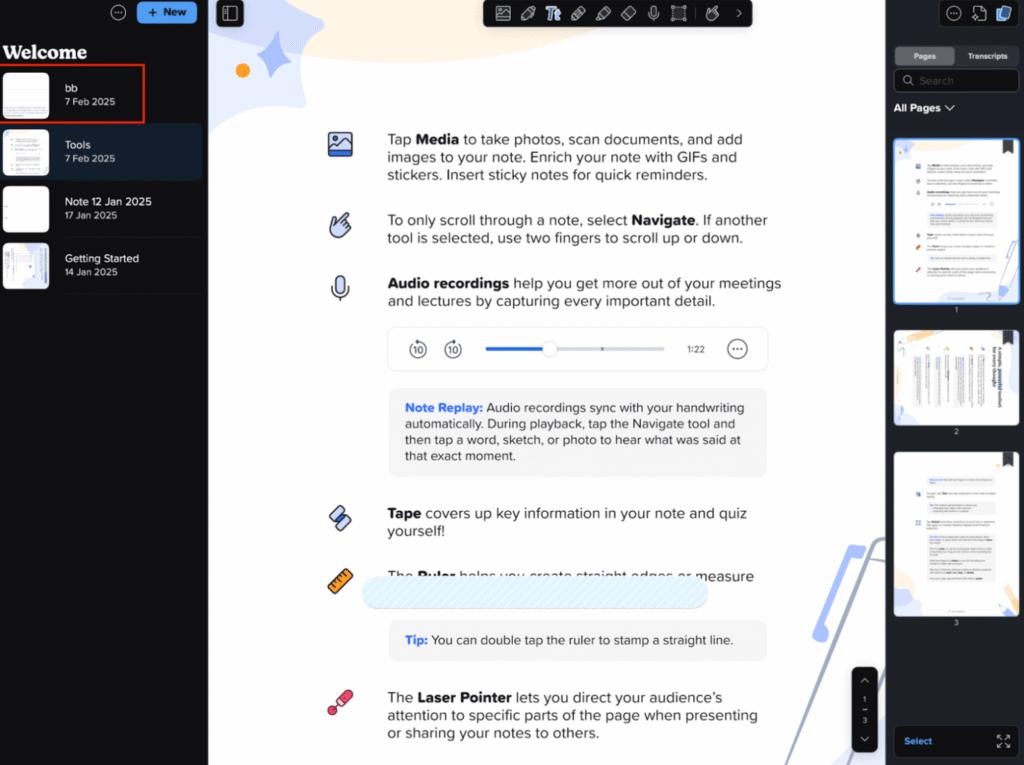Activate the Selection lasso tool

[x=679, y=14]
